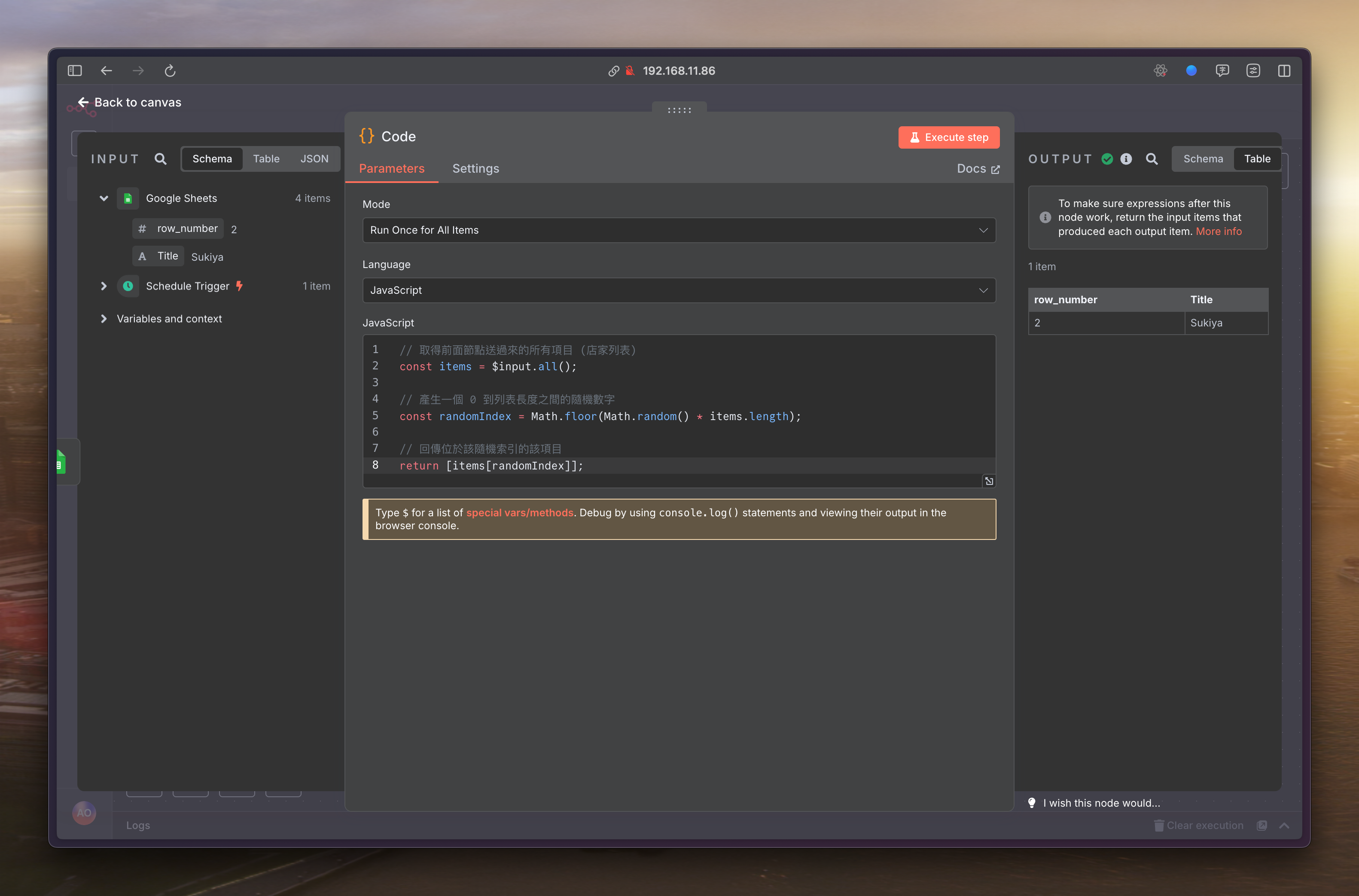1359x896 pixels.
Task: Switch input view to Table
Action: tap(266, 159)
